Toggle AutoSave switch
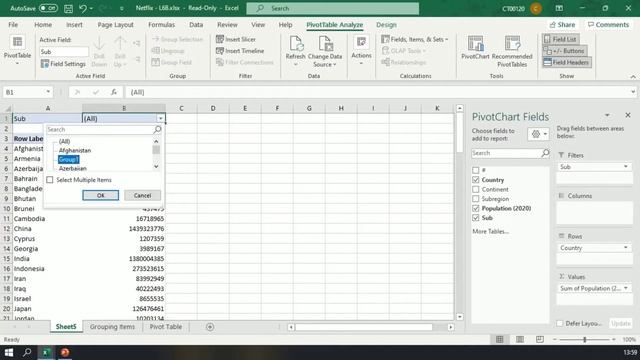Image resolution: width=640 pixels, height=360 pixels. (x=48, y=8)
